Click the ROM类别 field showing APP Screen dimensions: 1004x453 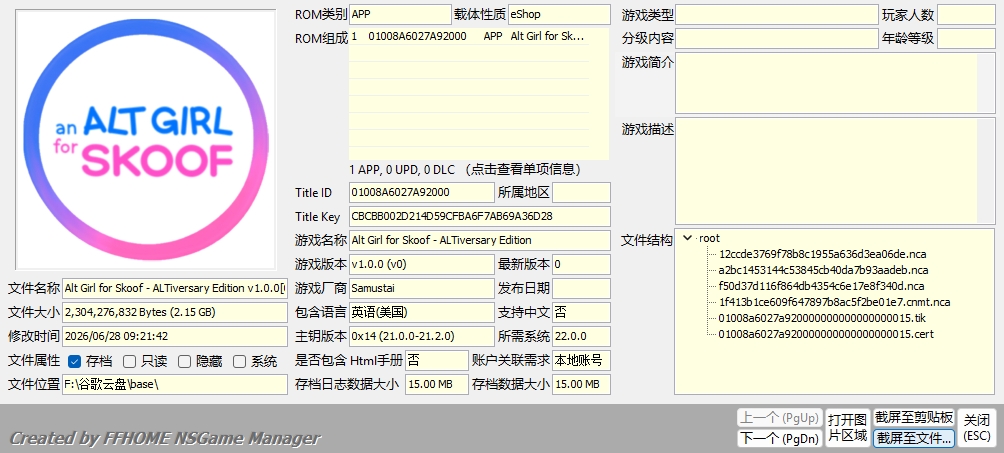(400, 14)
